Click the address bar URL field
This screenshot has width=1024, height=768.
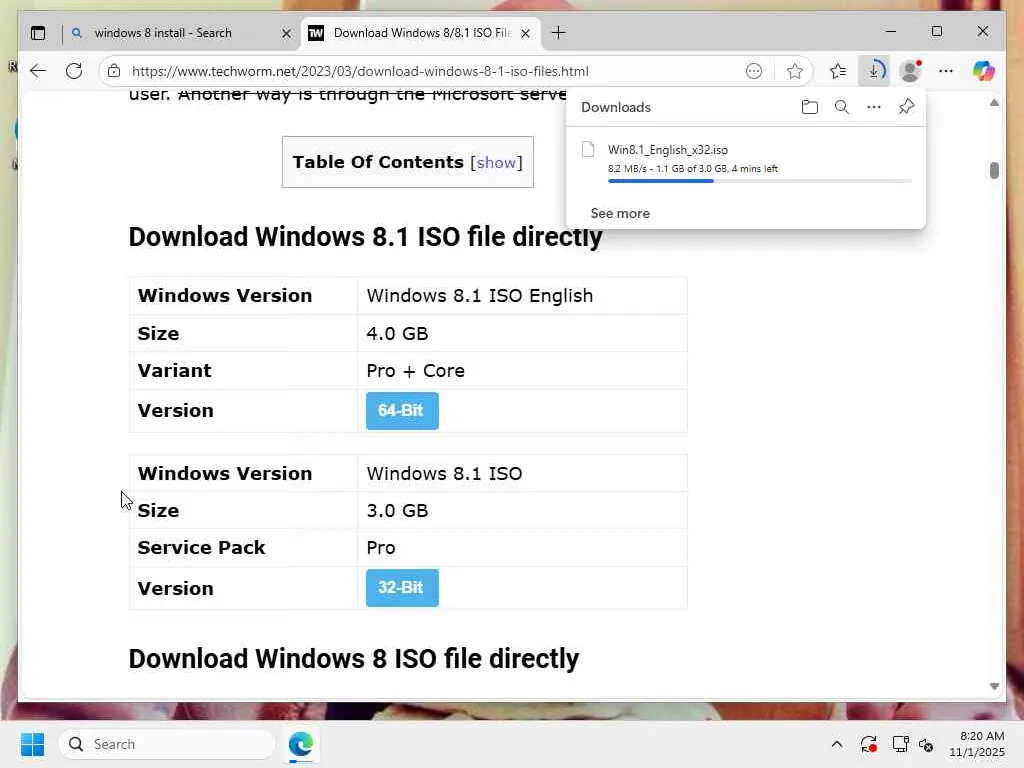(x=360, y=71)
